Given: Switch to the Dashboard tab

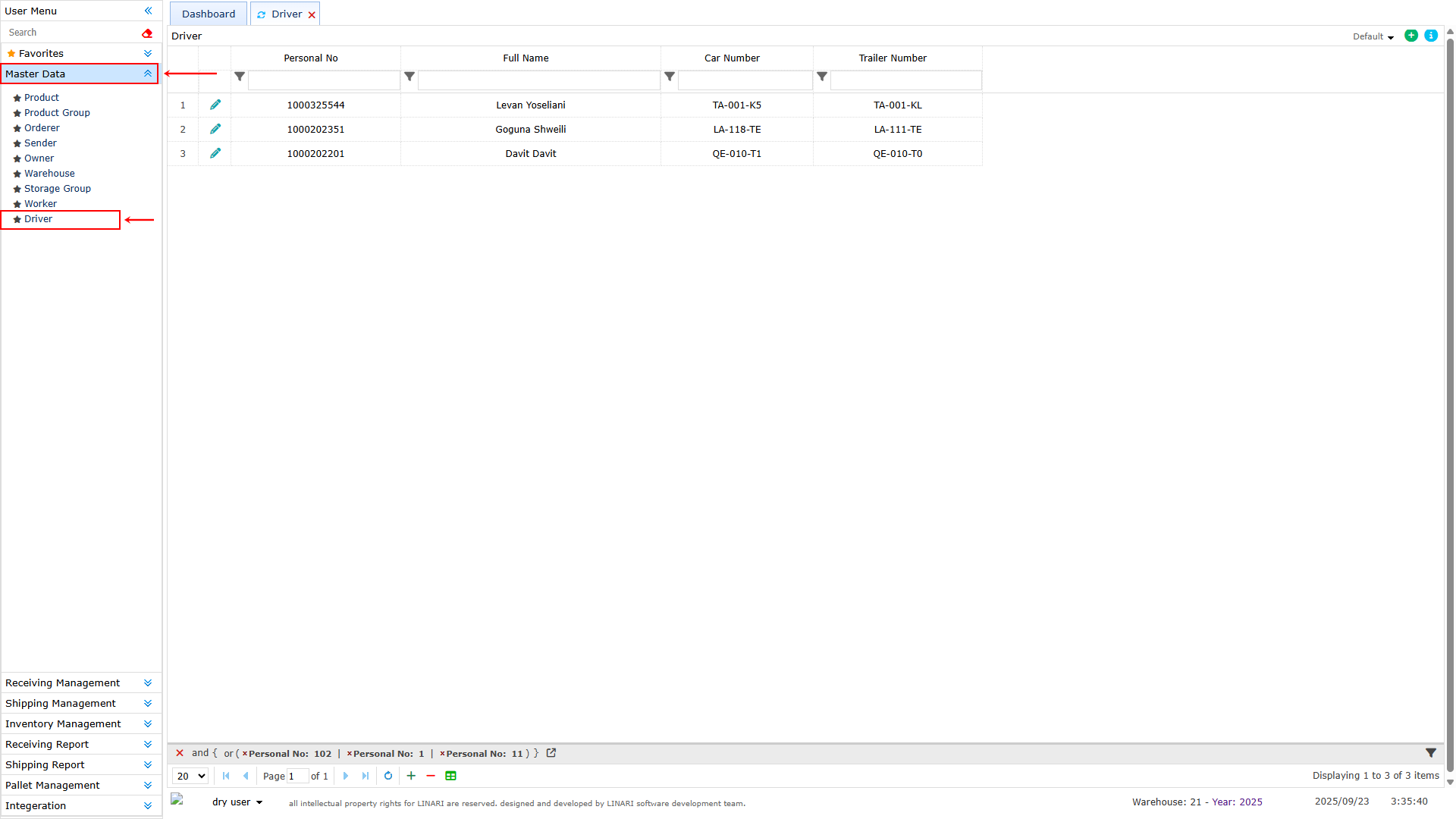Looking at the screenshot, I should (x=209, y=14).
